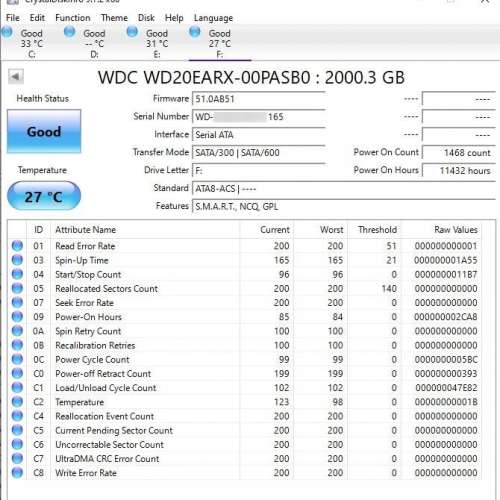Open the Language menu

213,18
